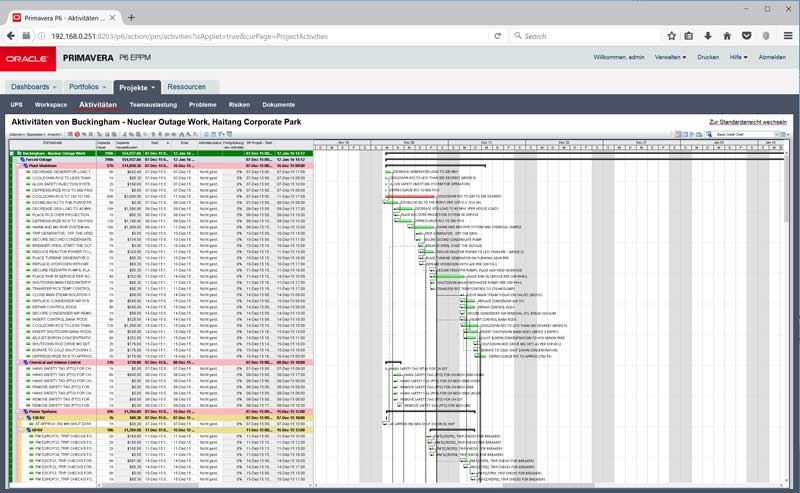
Task: Open the browser hamburger menu
Action: tap(788, 36)
